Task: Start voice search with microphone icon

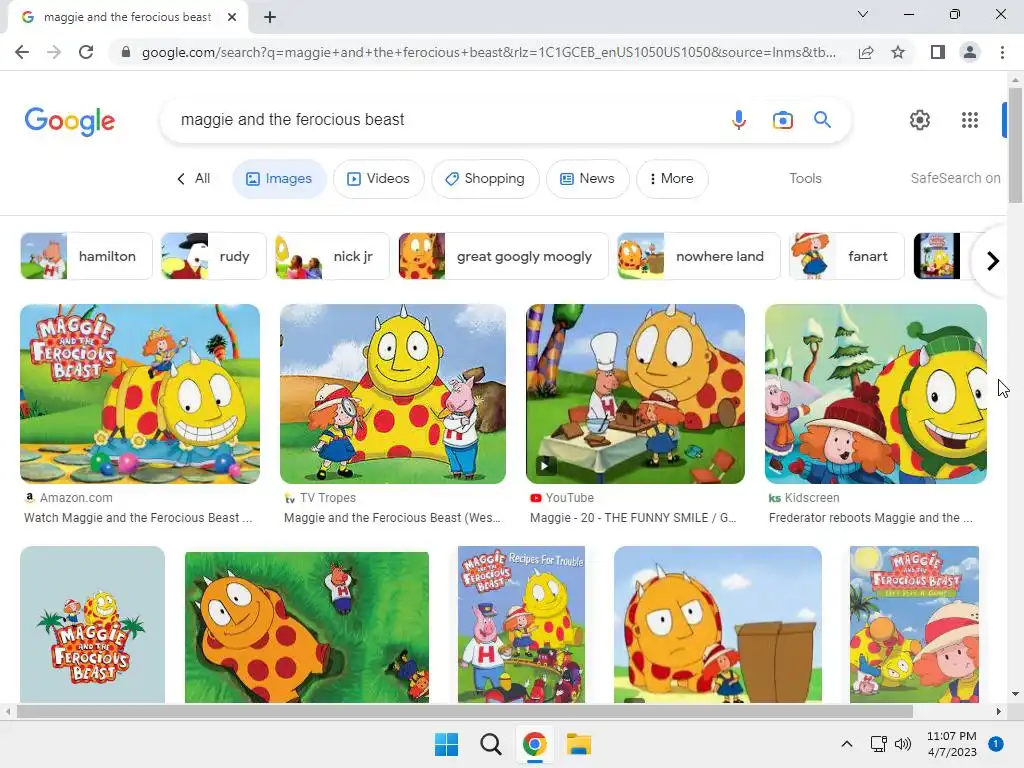Action: 739,120
